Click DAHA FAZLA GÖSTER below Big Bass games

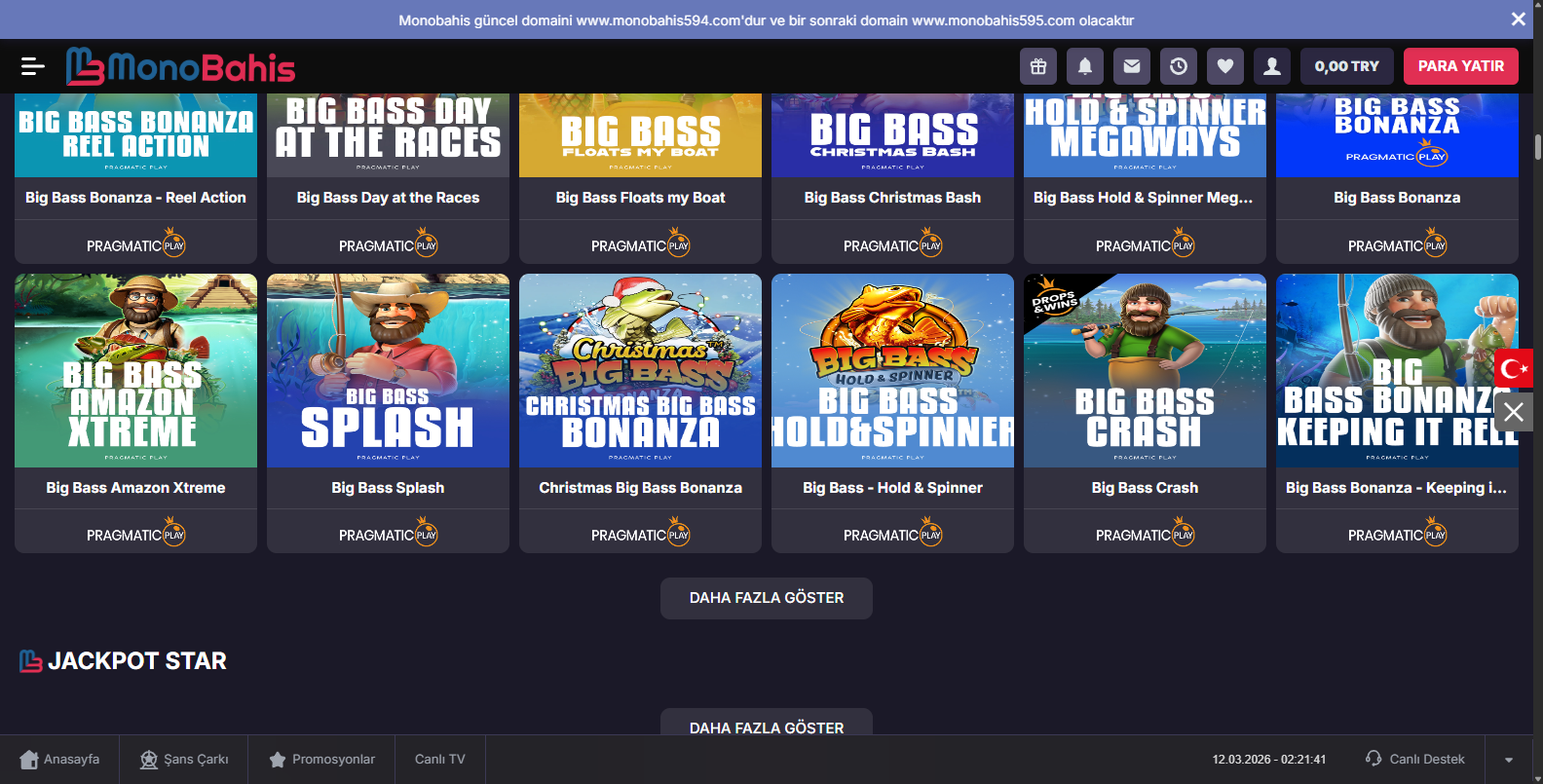(767, 598)
